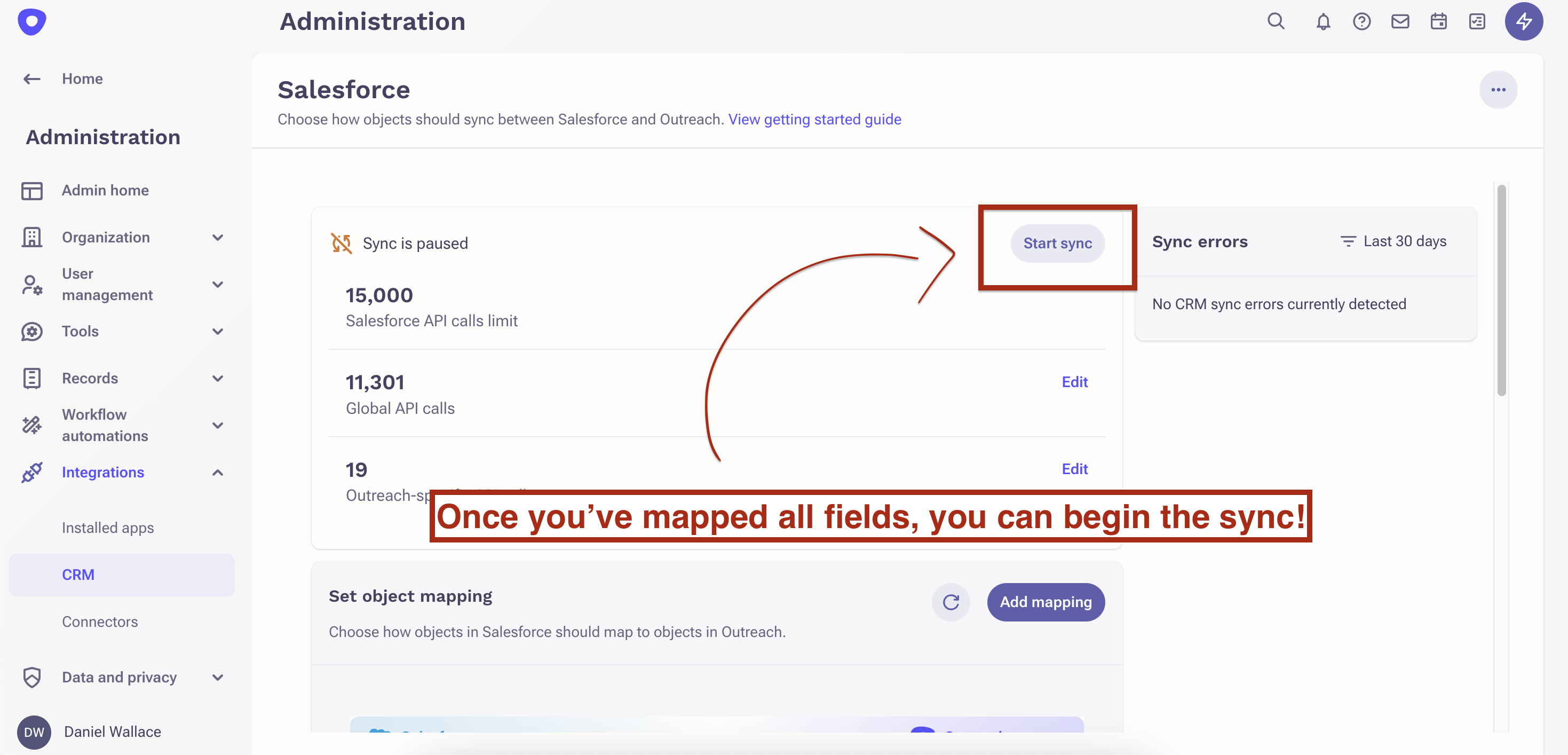Expand the User management section
Image resolution: width=1568 pixels, height=755 pixels.
click(x=217, y=285)
